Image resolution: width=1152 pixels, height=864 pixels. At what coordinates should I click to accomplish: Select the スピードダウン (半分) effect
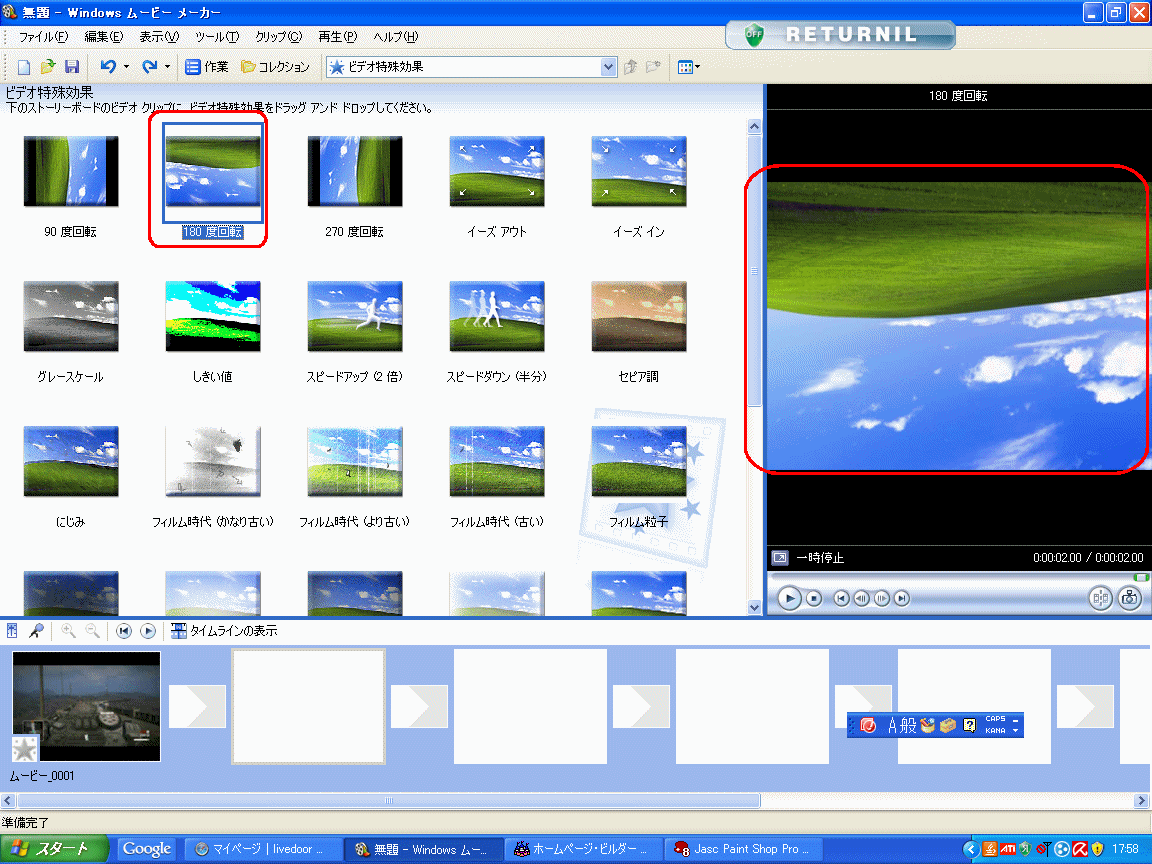tap(497, 317)
